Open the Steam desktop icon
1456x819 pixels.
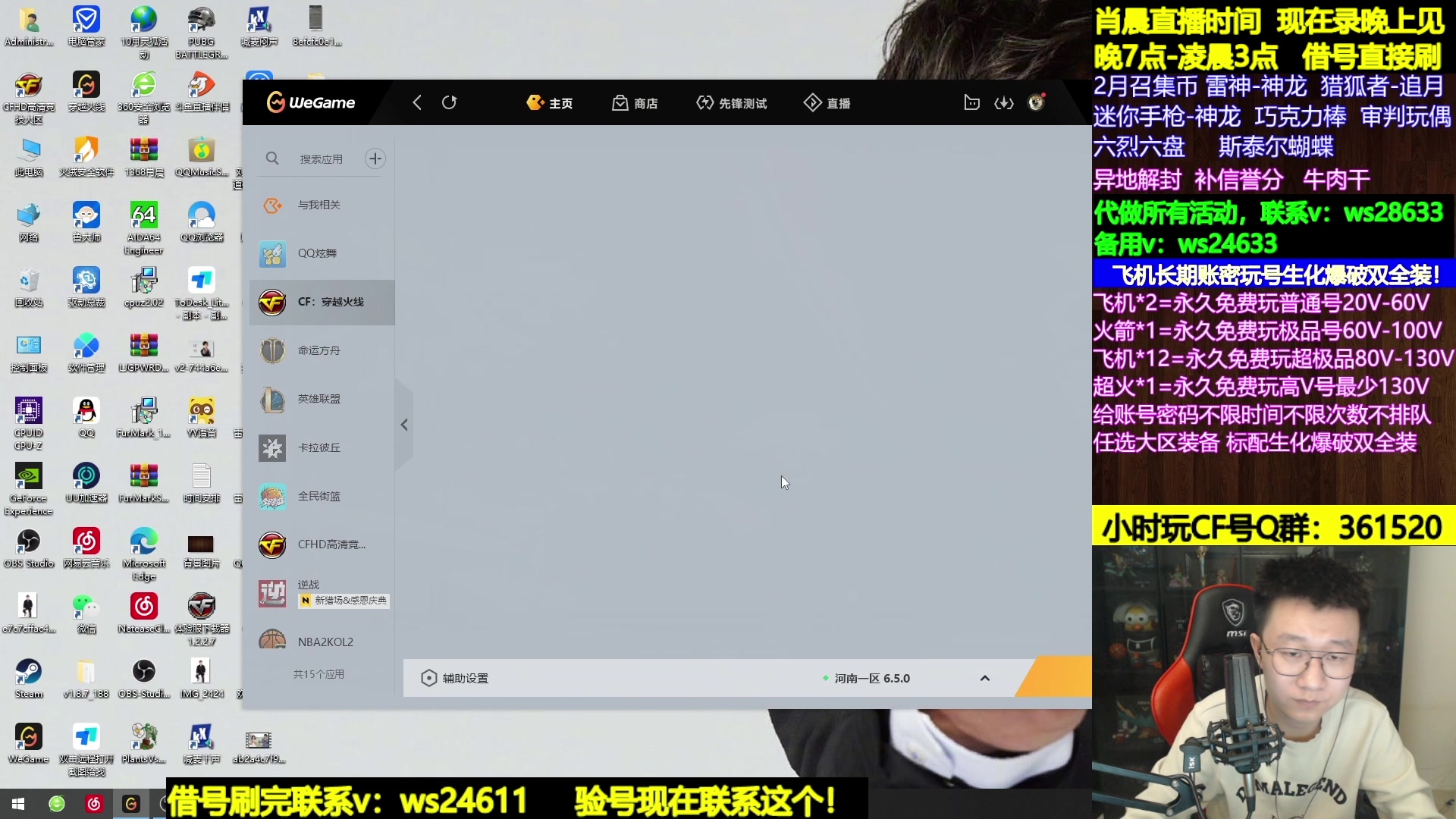[x=29, y=678]
